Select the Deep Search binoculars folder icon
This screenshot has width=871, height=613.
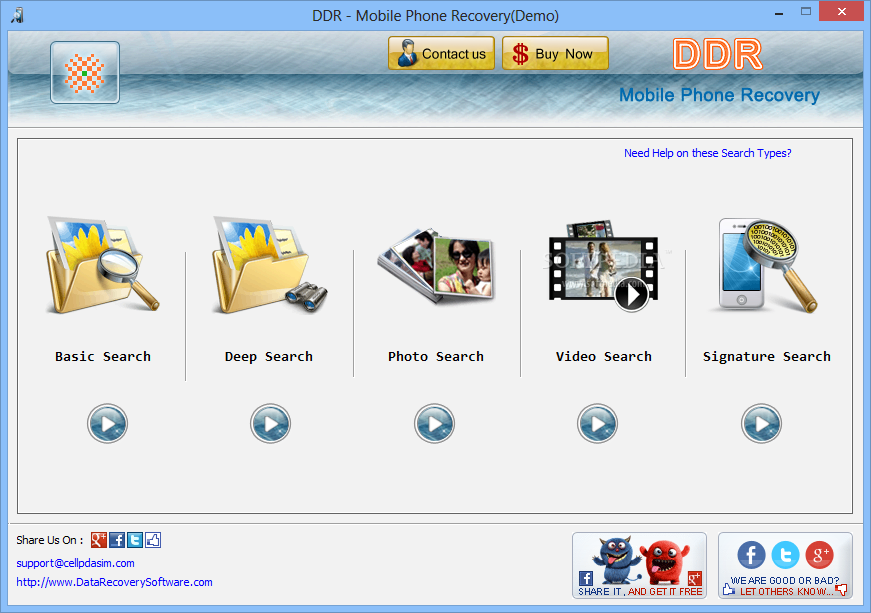click(270, 265)
